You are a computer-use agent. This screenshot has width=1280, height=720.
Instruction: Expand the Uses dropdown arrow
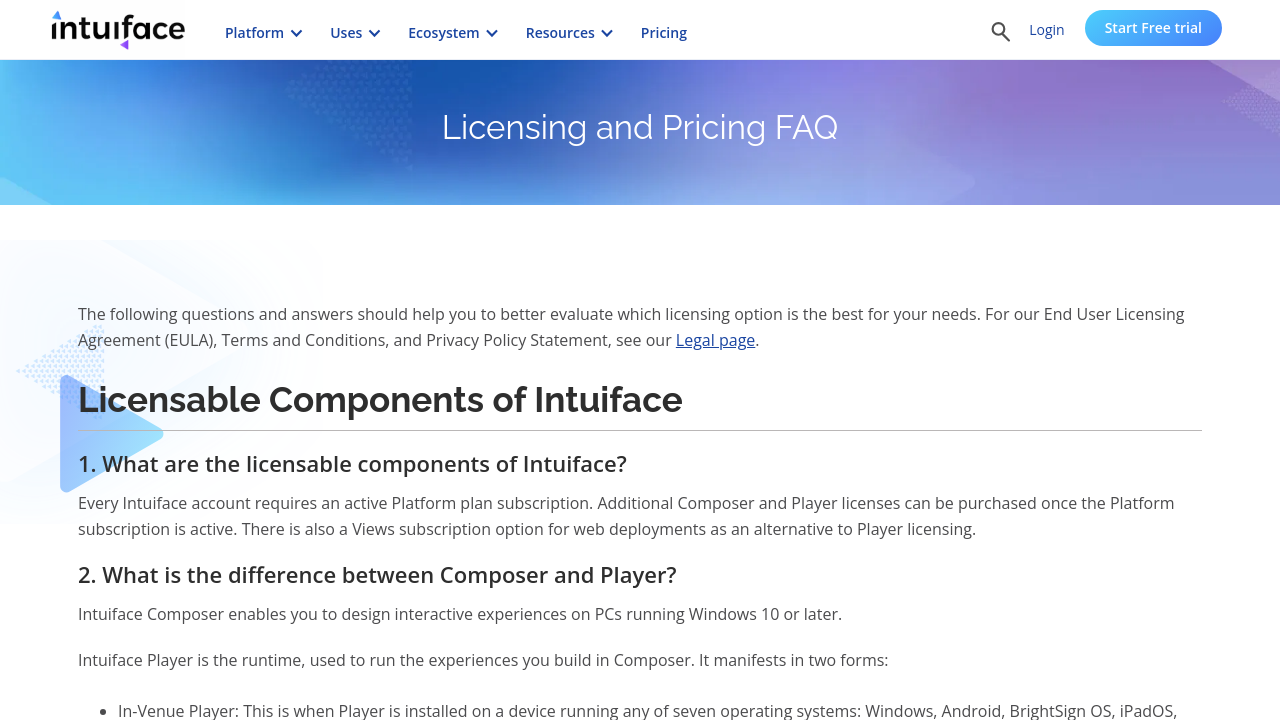(x=375, y=33)
